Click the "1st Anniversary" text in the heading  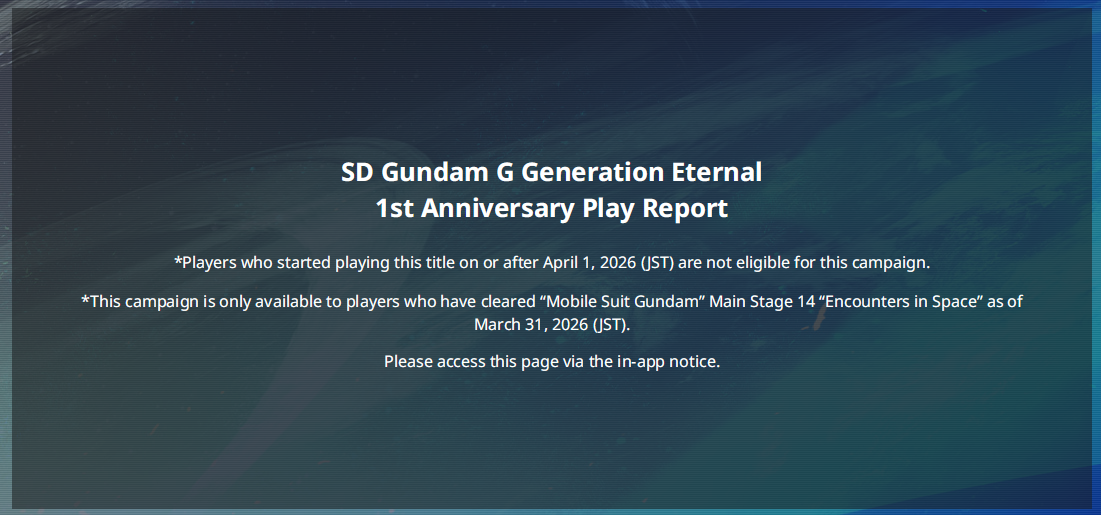pyautogui.click(x=475, y=209)
